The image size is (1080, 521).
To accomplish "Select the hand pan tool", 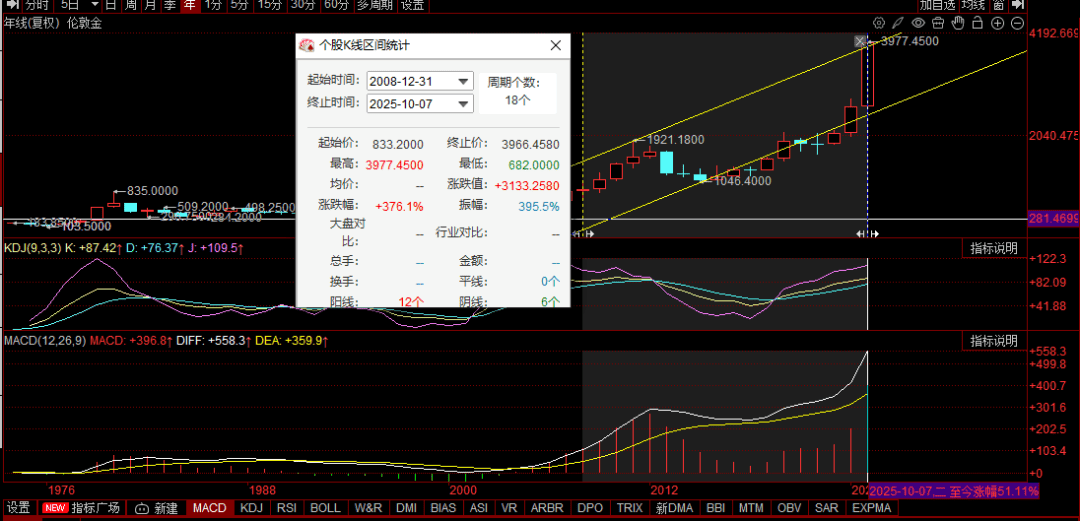I will [958, 23].
